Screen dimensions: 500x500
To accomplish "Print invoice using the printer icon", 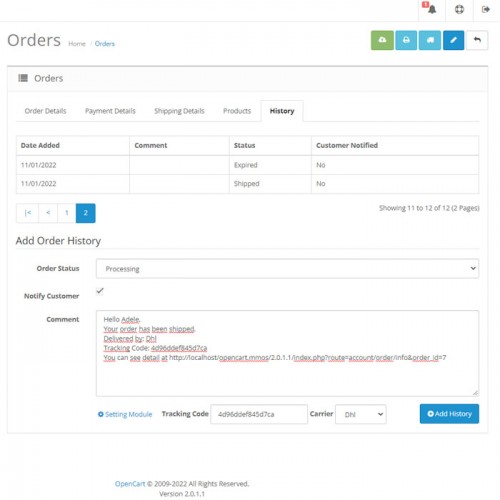I will pyautogui.click(x=406, y=40).
